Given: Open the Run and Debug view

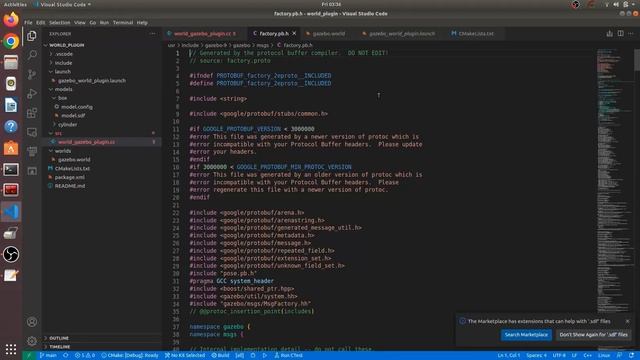Looking at the screenshot, I should point(32,93).
